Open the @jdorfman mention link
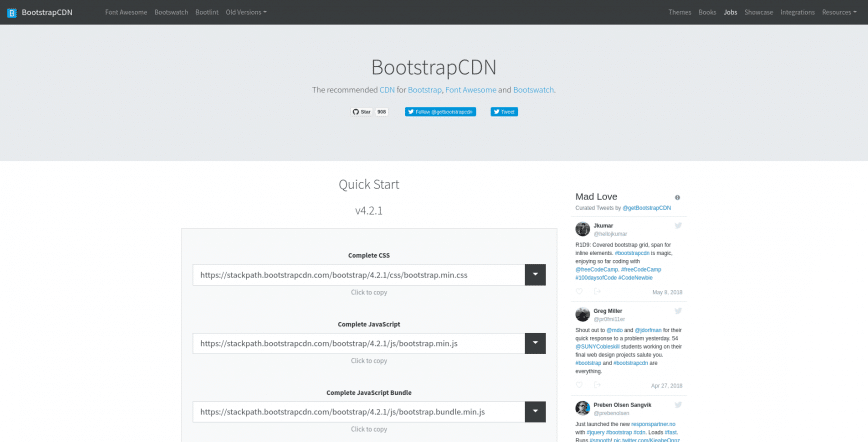Image resolution: width=868 pixels, height=442 pixels. [648, 330]
